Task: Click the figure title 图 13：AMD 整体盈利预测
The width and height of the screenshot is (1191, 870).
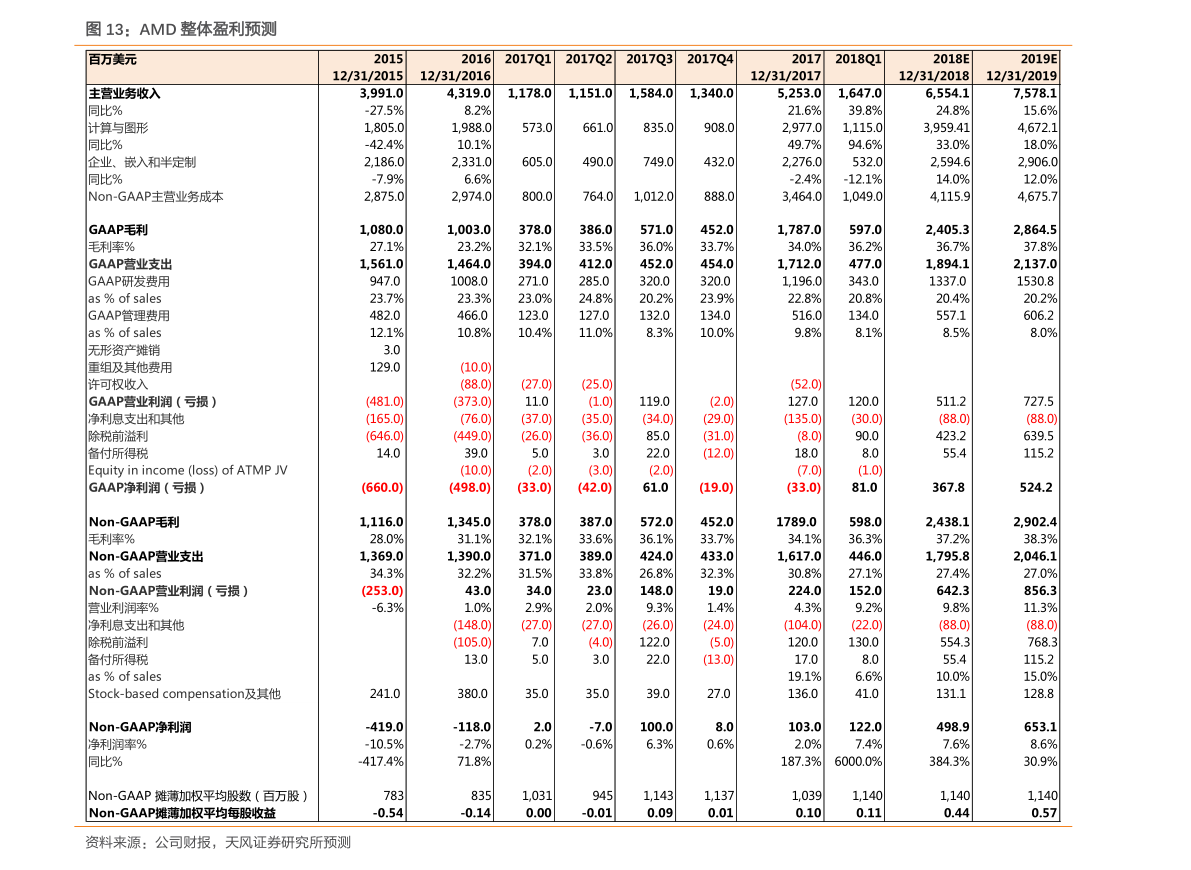Action: (x=181, y=30)
